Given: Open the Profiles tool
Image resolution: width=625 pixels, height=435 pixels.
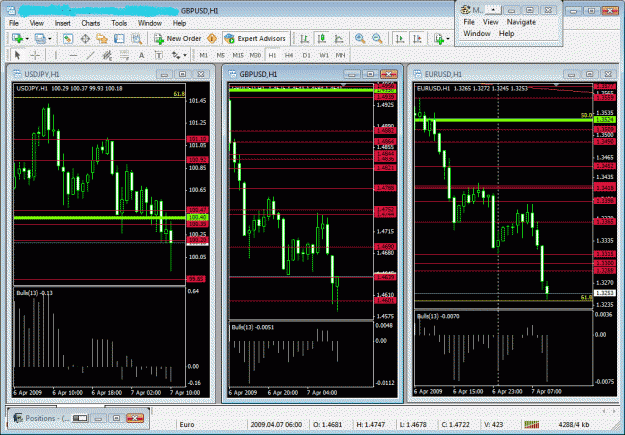Looking at the screenshot, I should click(40, 39).
